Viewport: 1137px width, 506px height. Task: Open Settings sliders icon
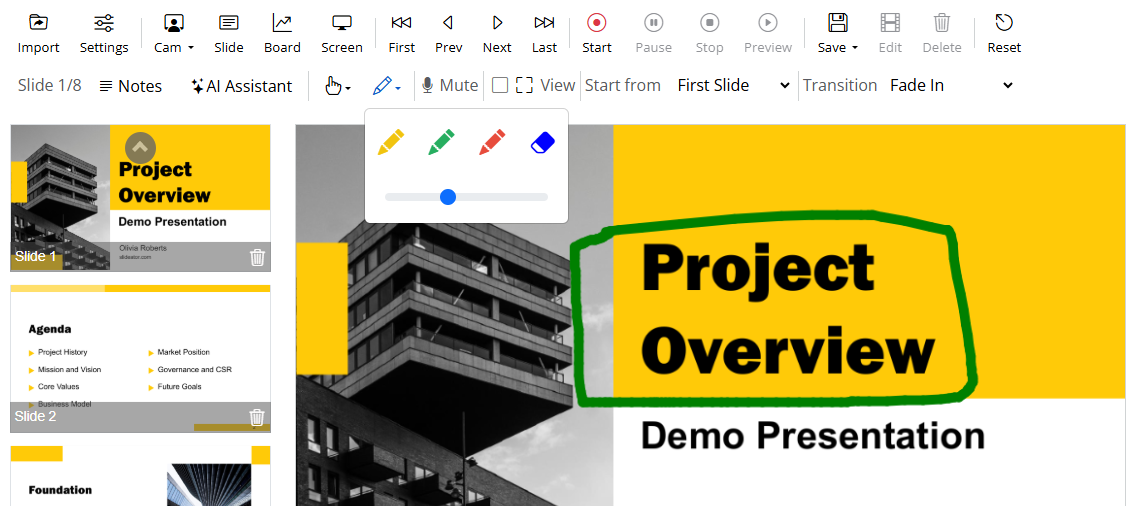[x=104, y=22]
